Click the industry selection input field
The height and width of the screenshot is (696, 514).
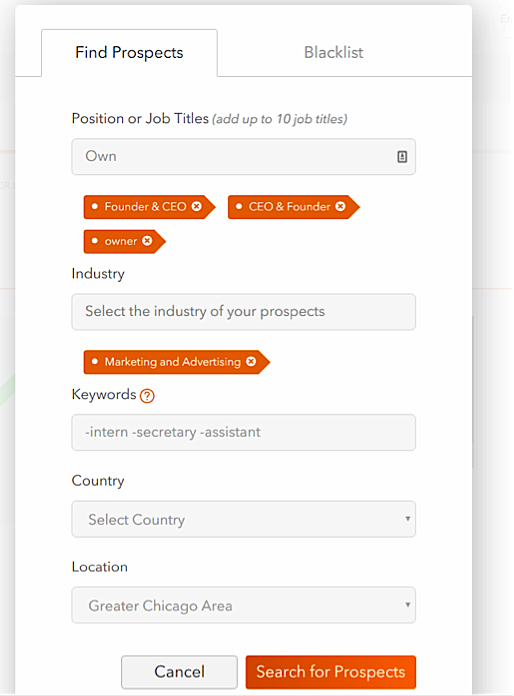point(244,312)
